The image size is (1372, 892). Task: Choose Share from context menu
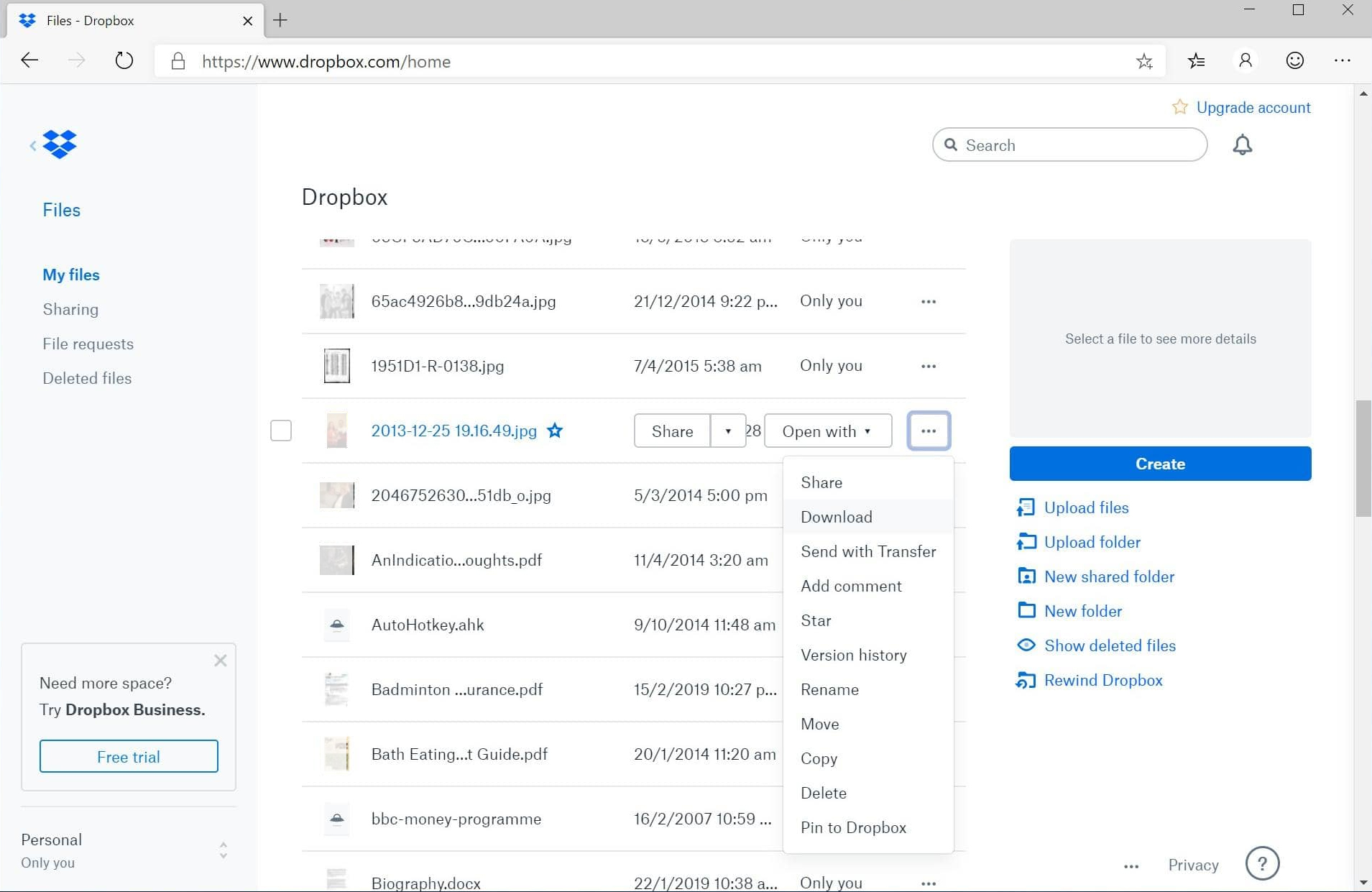click(x=868, y=482)
